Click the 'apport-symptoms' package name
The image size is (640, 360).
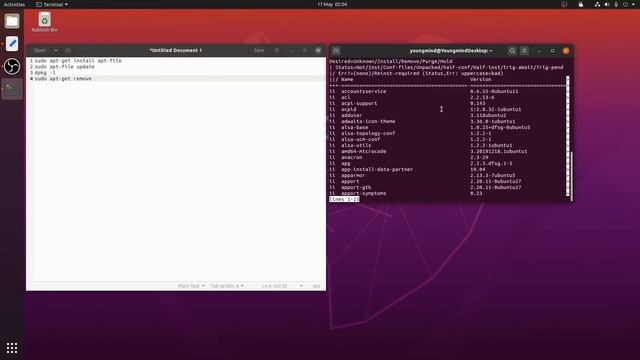coord(364,193)
